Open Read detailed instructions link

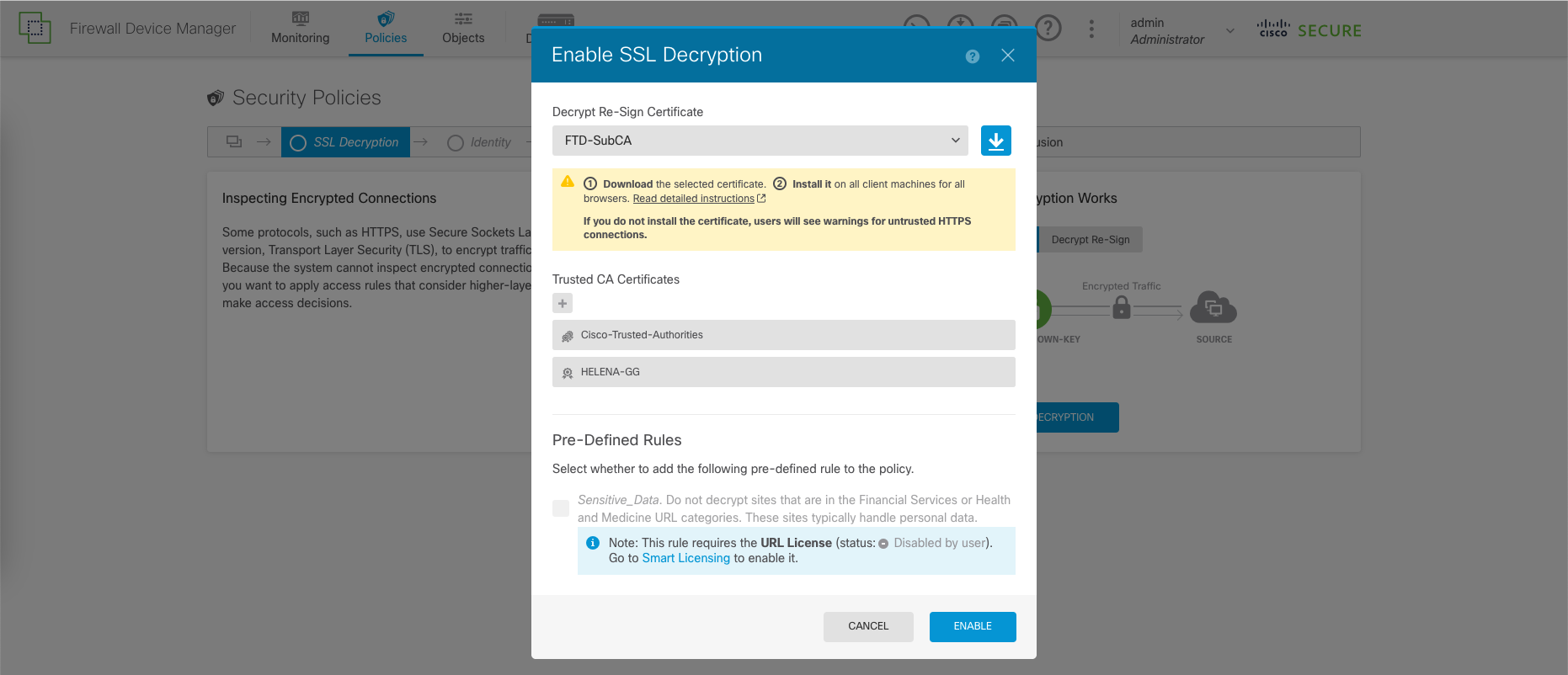pyautogui.click(x=694, y=199)
